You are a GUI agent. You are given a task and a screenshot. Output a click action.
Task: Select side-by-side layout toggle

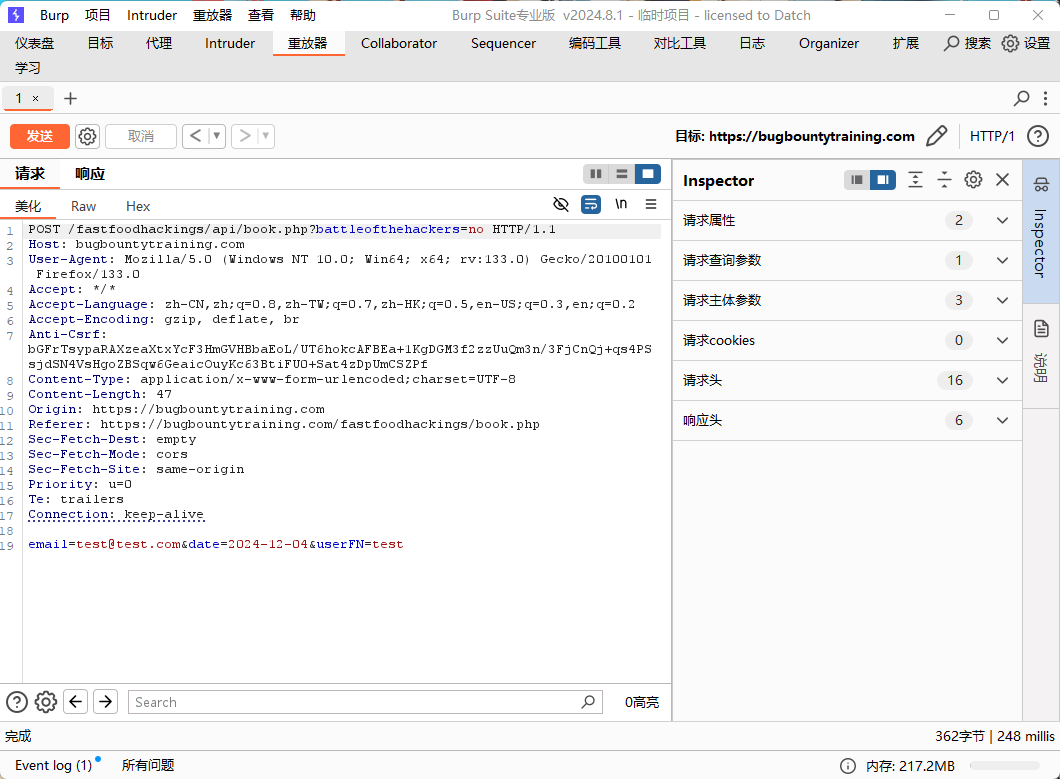596,174
